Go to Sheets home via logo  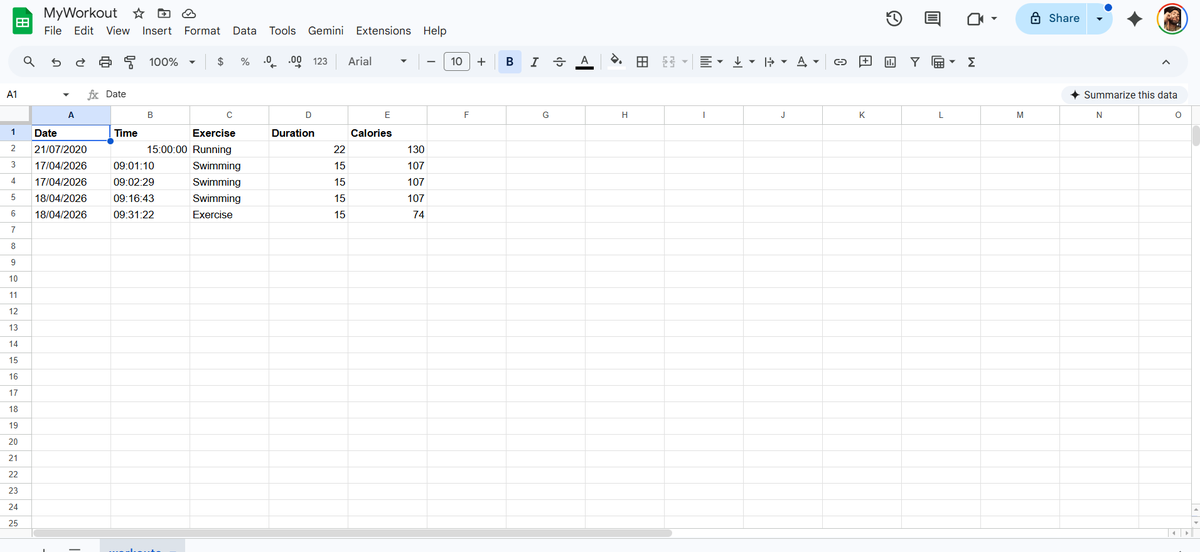coord(21,22)
